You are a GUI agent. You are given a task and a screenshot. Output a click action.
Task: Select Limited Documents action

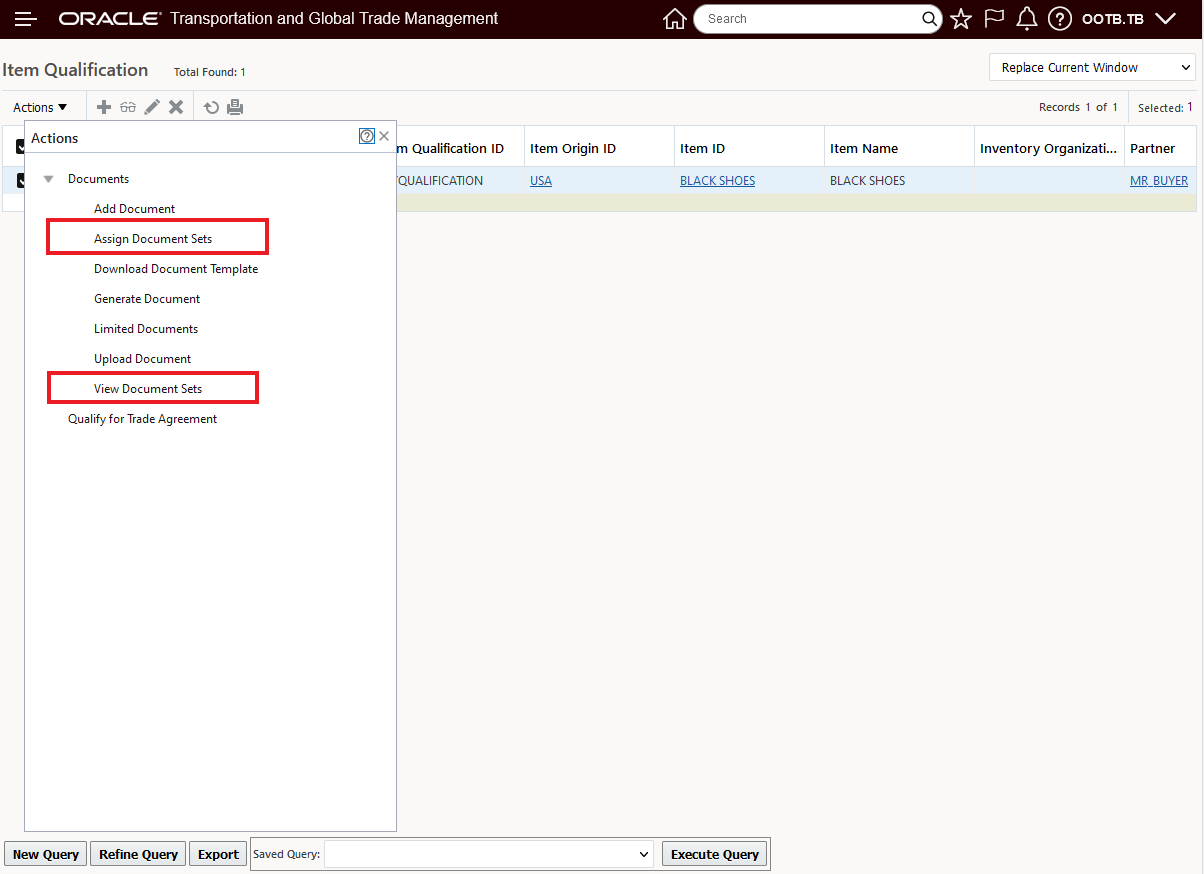(146, 329)
